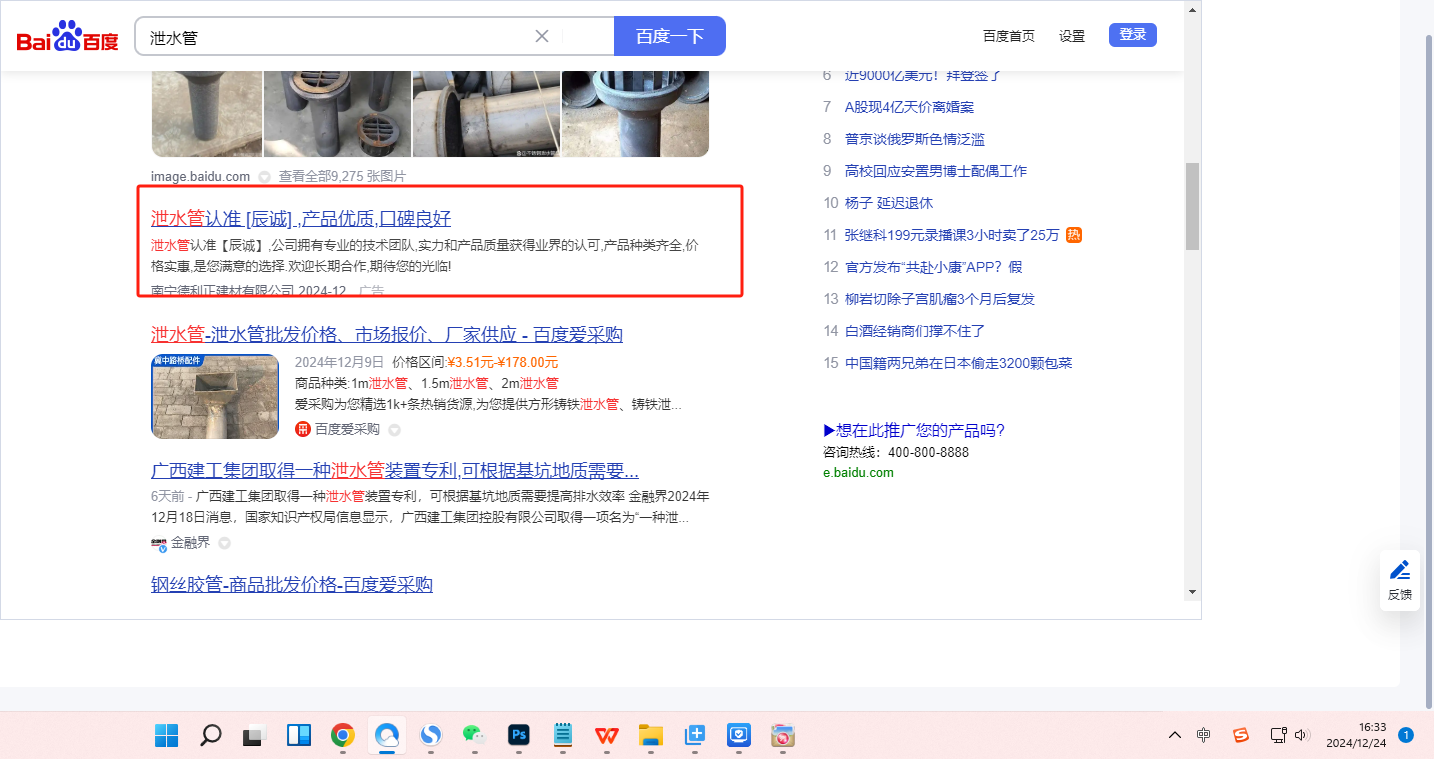This screenshot has width=1434, height=759.
Task: Click the 登录 login button
Action: click(x=1132, y=35)
